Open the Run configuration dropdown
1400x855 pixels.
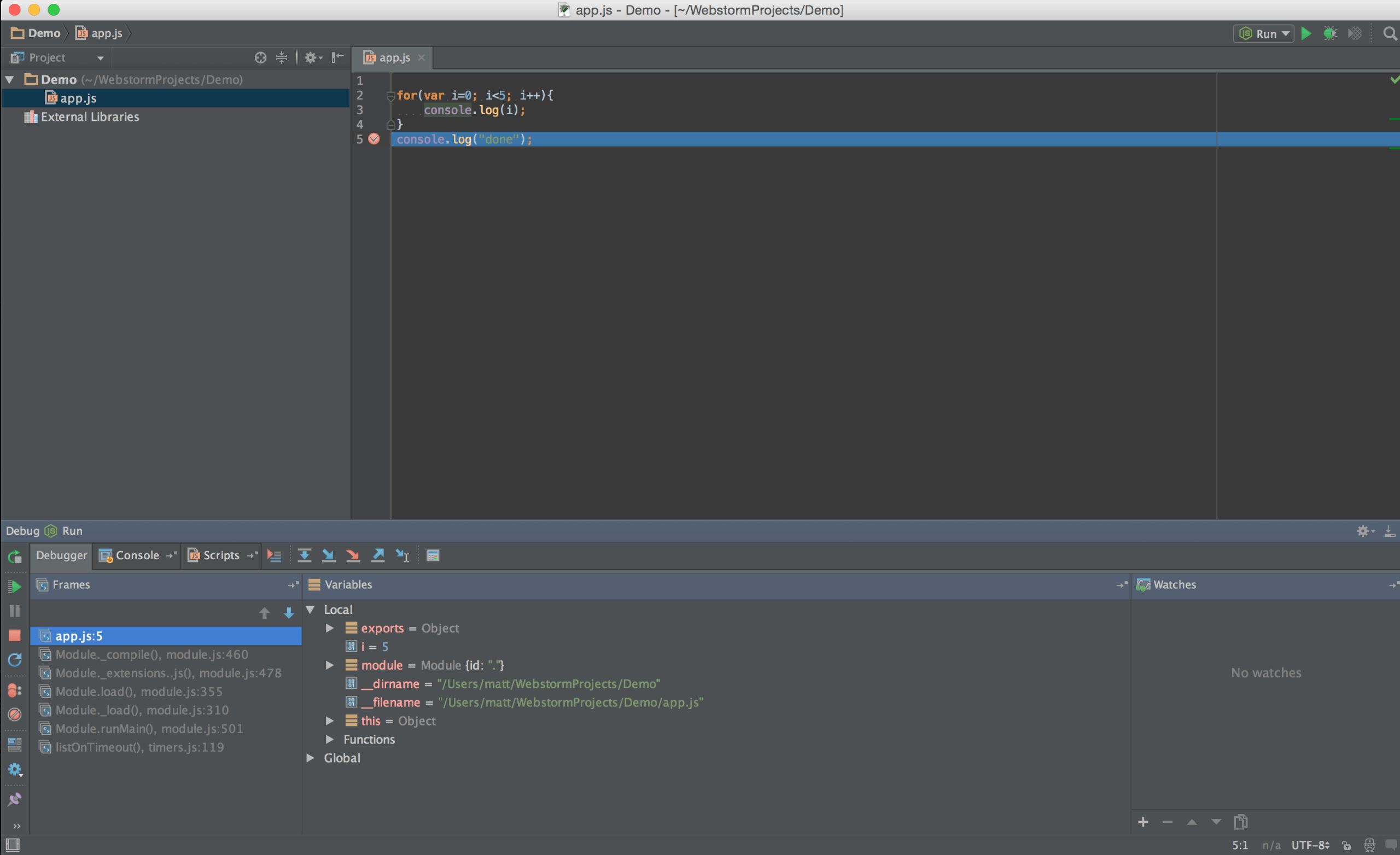pyautogui.click(x=1265, y=33)
